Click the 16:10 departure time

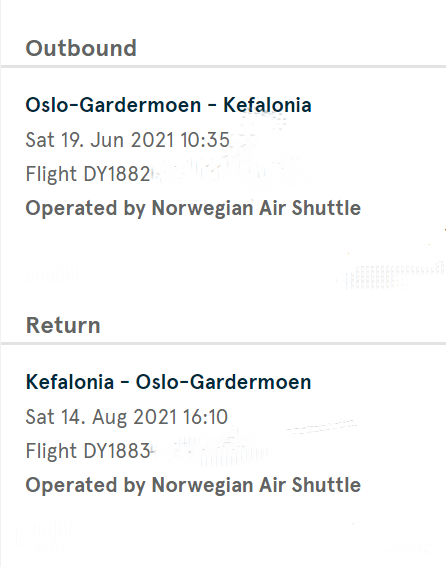coord(205,417)
